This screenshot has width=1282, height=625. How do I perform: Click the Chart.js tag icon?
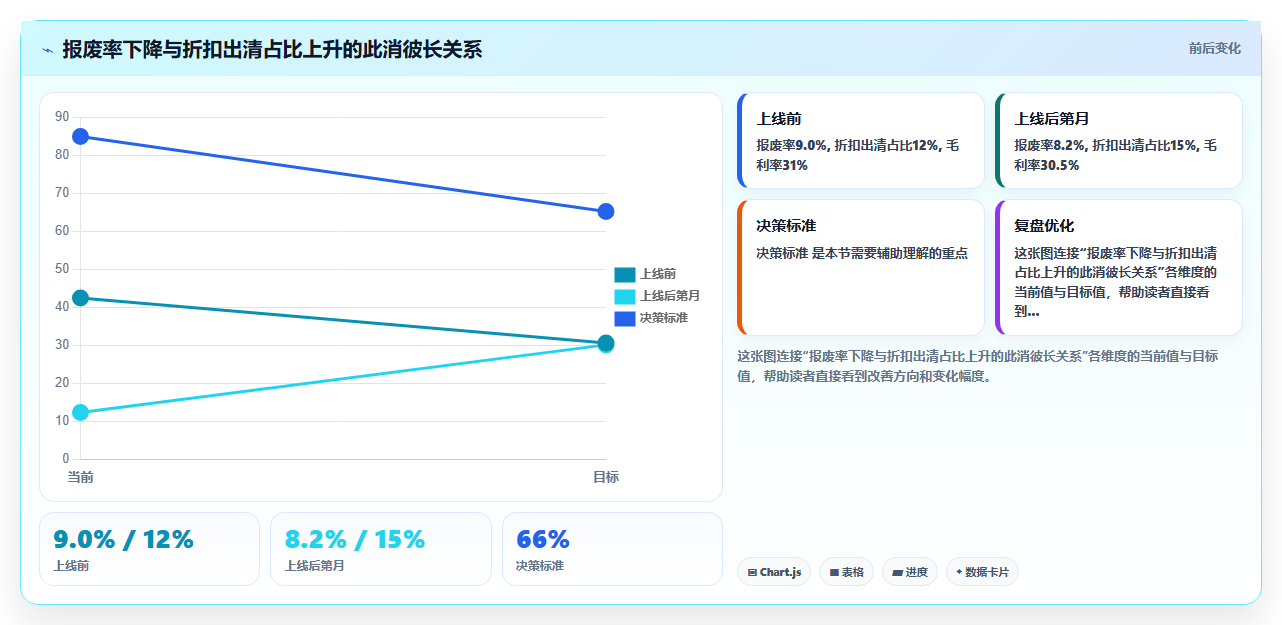[x=752, y=573]
